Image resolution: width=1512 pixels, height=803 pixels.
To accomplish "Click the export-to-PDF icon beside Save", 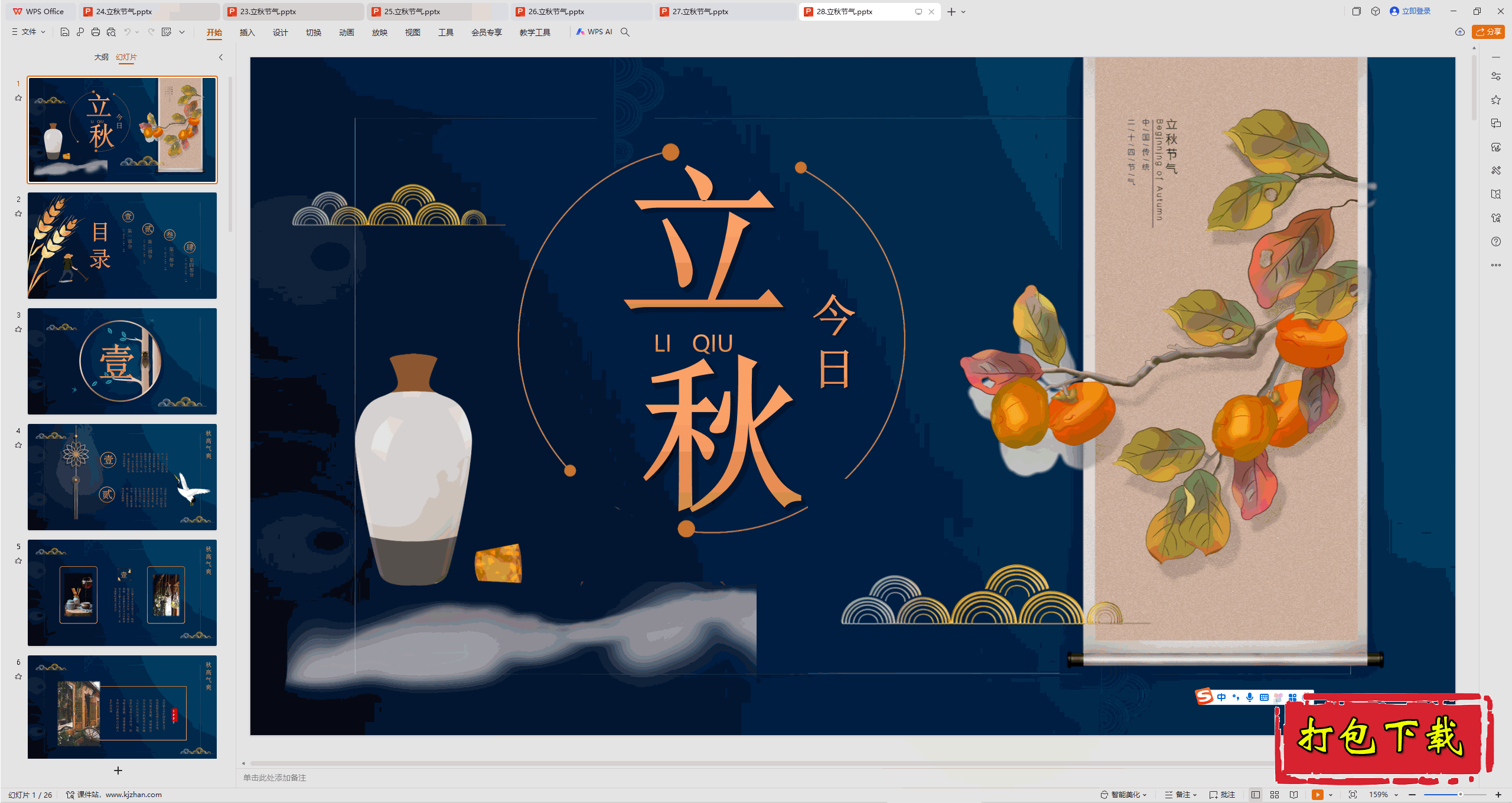I will click(80, 32).
